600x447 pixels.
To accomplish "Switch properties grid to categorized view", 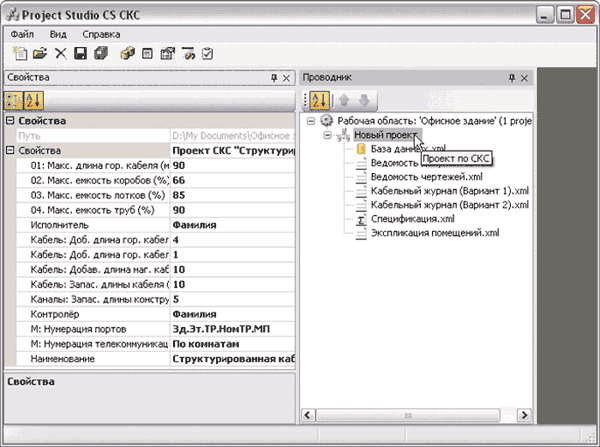I will (13, 101).
